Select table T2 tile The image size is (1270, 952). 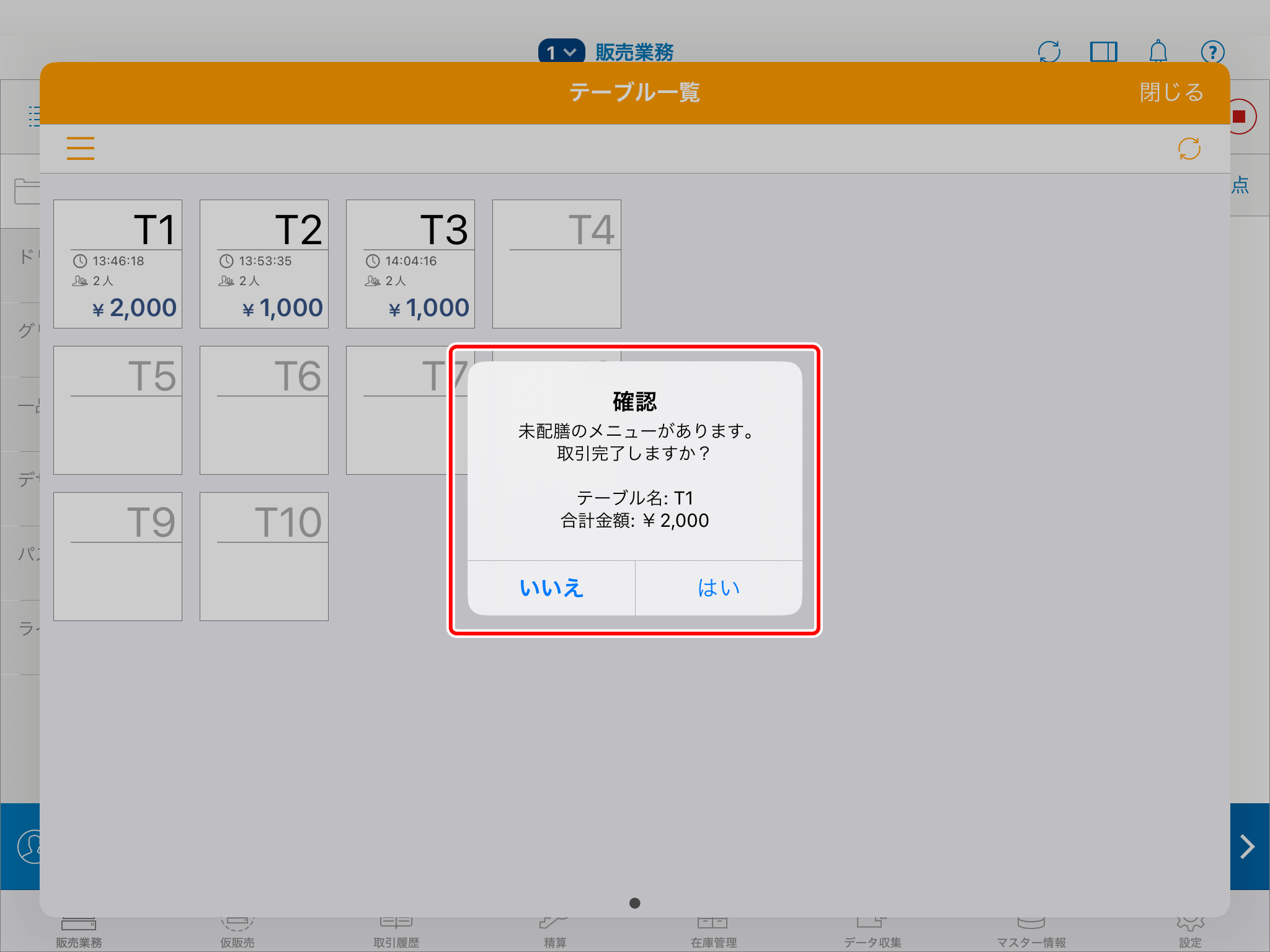click(x=264, y=264)
